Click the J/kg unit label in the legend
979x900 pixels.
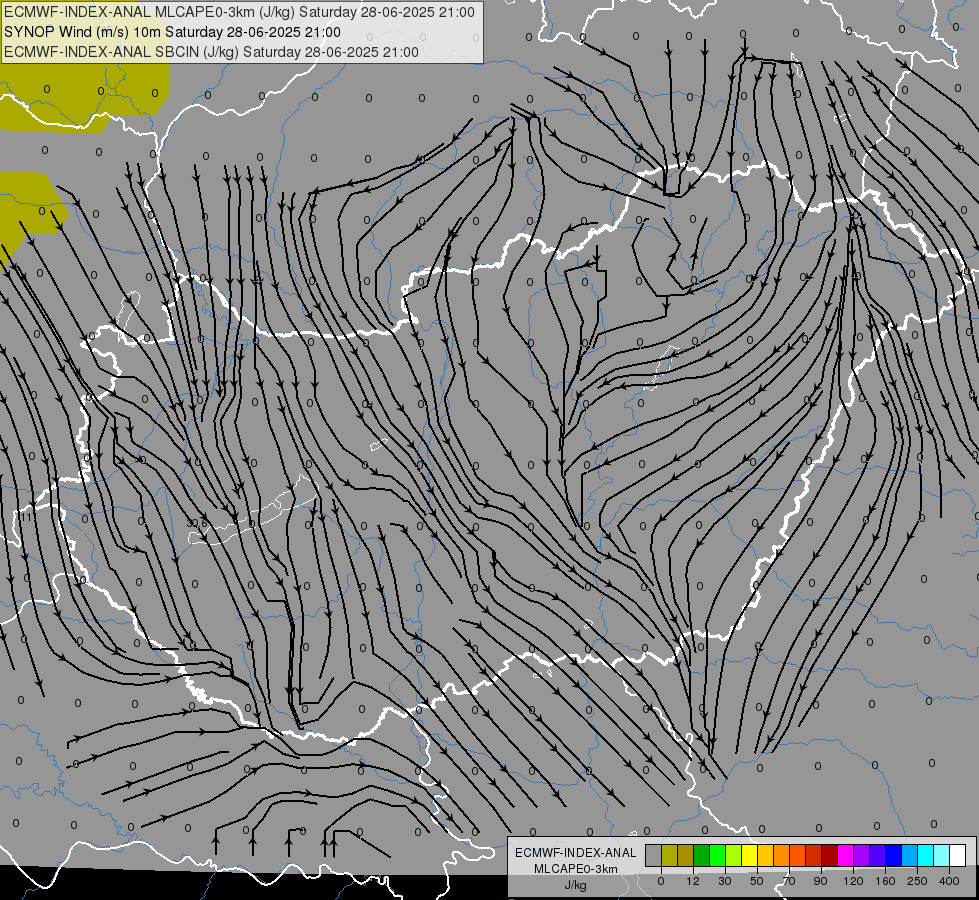(576, 885)
